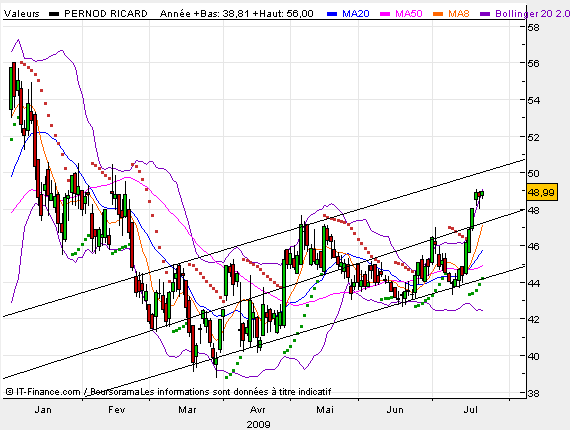Click the Mar month label
The image size is (570, 430).
[x=187, y=410]
